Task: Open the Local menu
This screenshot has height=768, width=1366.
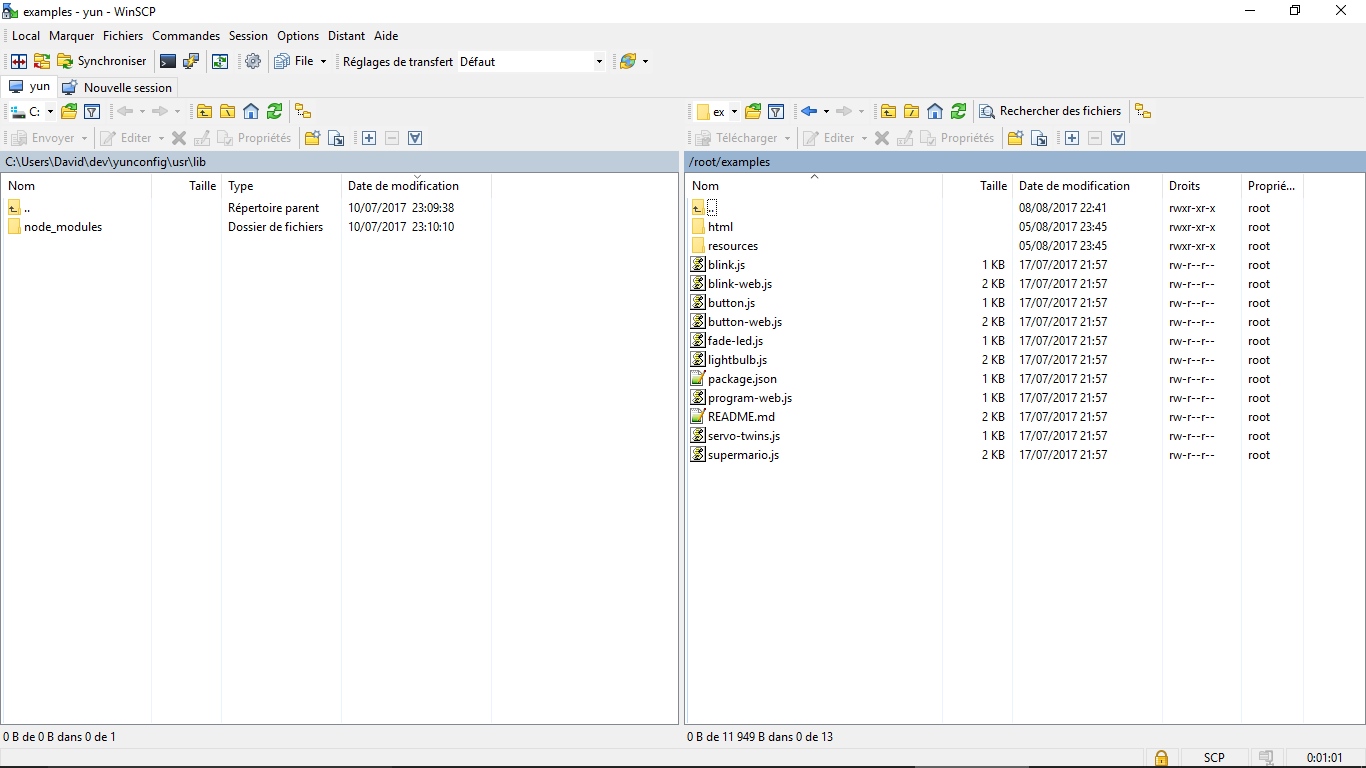Action: tap(26, 35)
